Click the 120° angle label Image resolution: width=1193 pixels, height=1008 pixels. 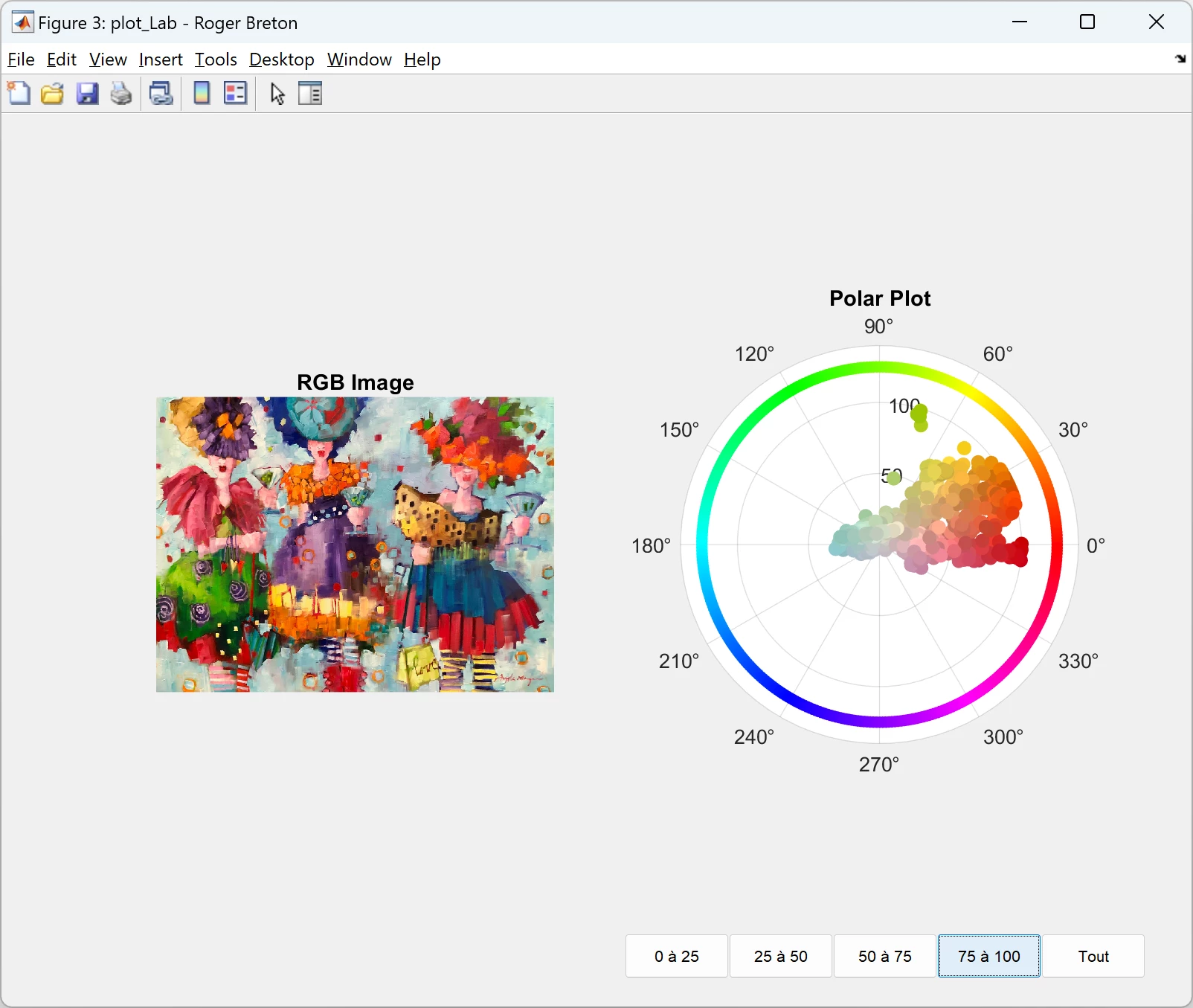[x=754, y=354]
